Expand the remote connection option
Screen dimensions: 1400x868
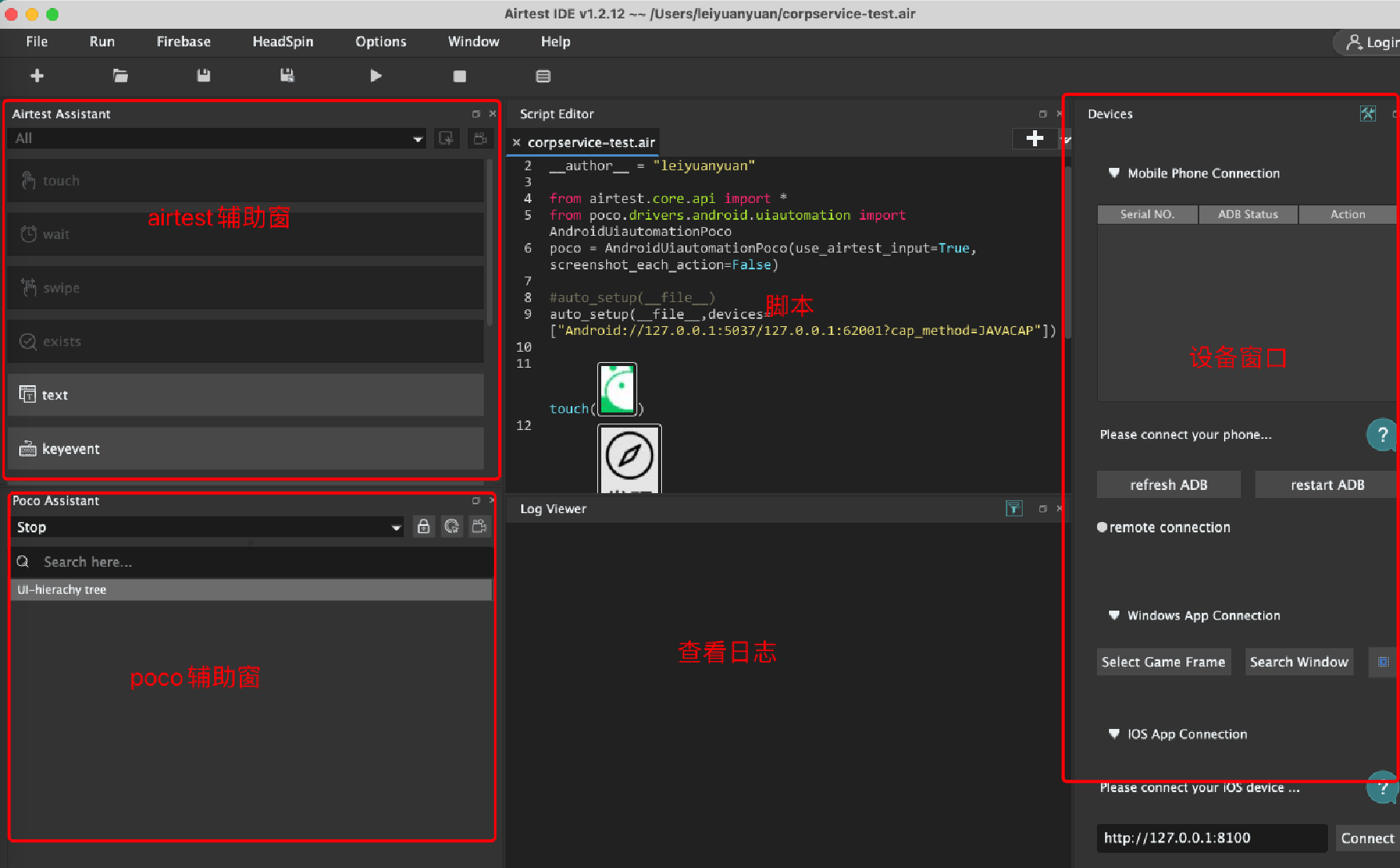(x=1102, y=527)
